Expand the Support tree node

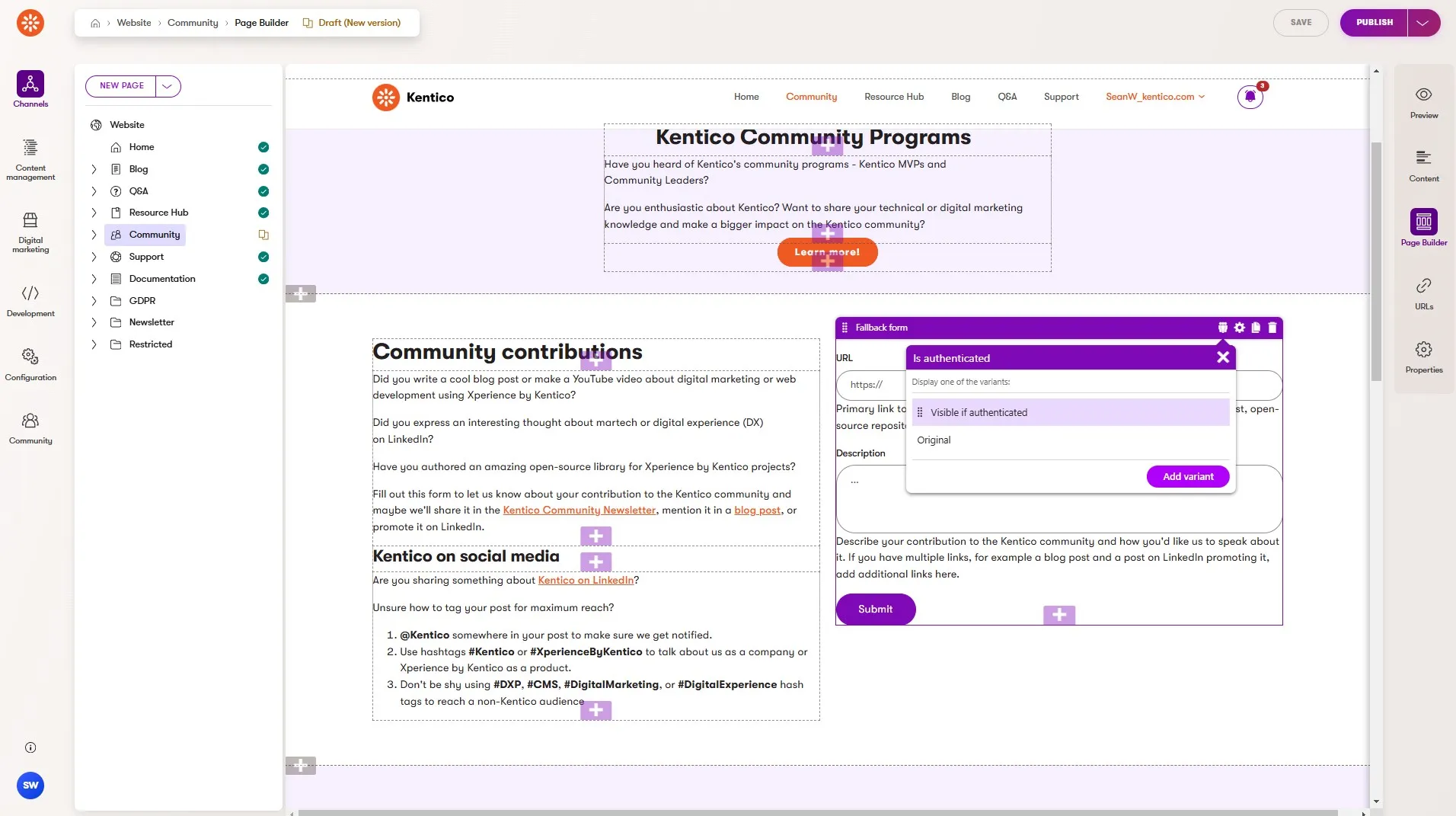94,257
